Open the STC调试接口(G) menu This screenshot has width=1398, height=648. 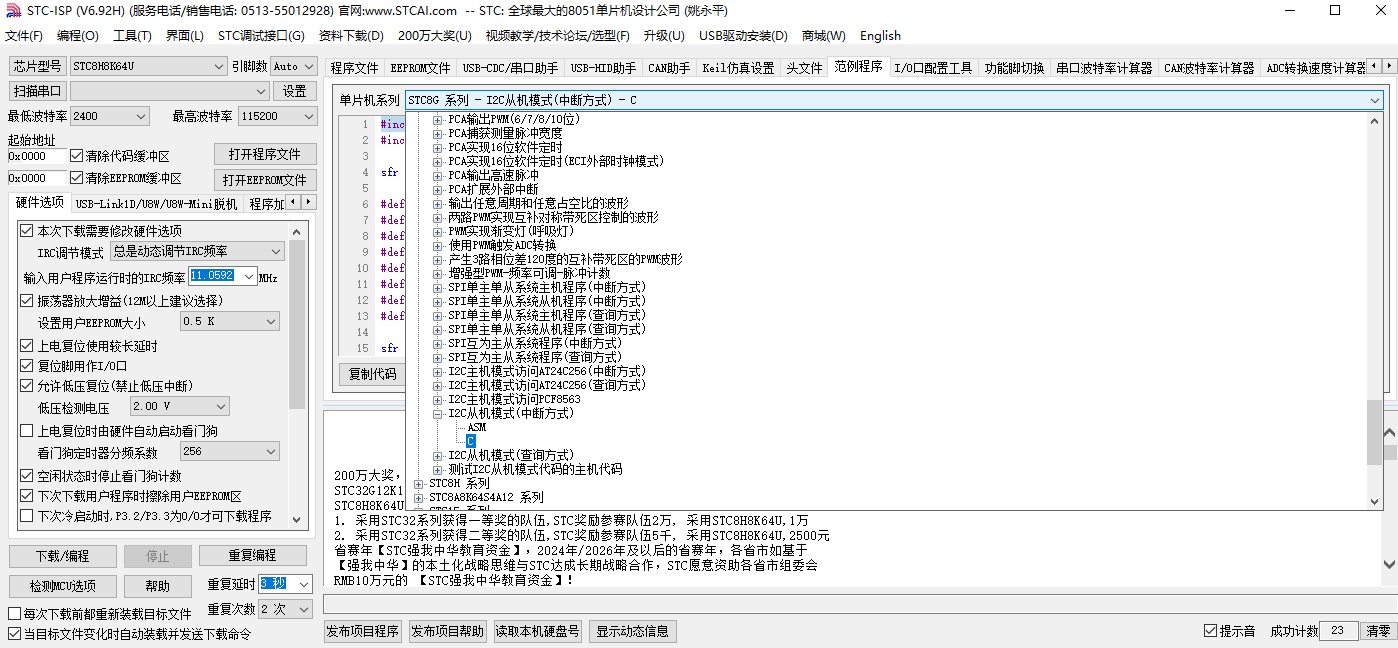(x=261, y=35)
